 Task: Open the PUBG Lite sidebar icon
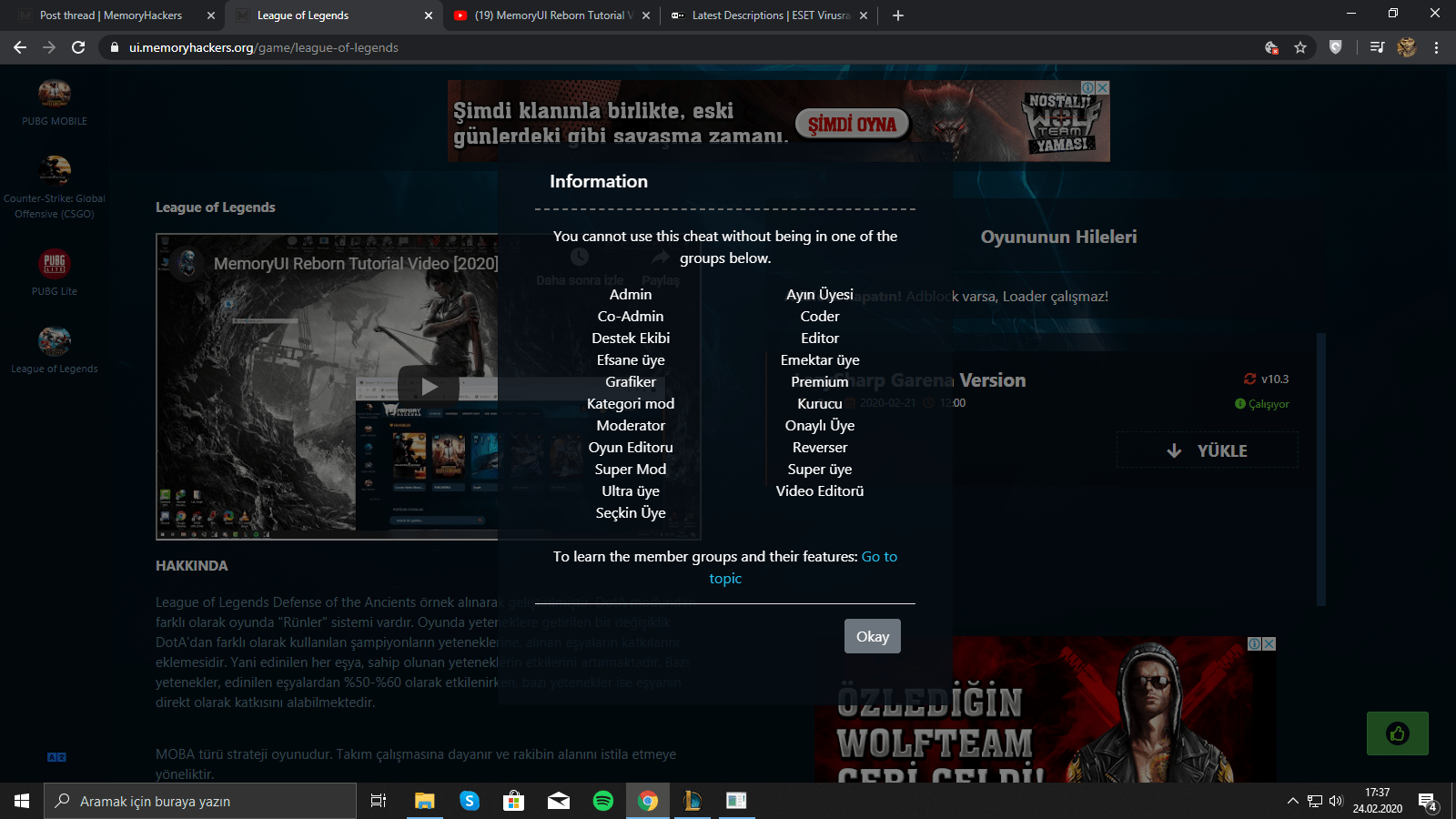pyautogui.click(x=55, y=264)
